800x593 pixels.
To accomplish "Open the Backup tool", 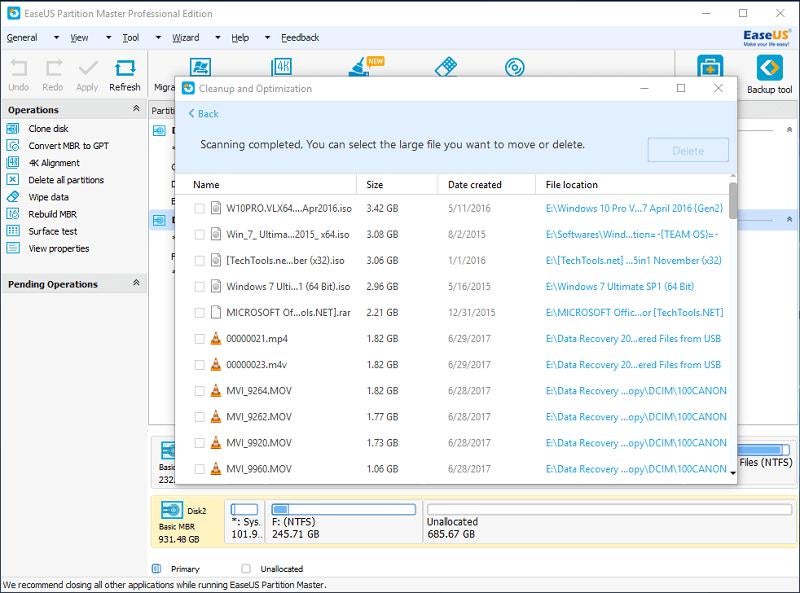I will [769, 75].
